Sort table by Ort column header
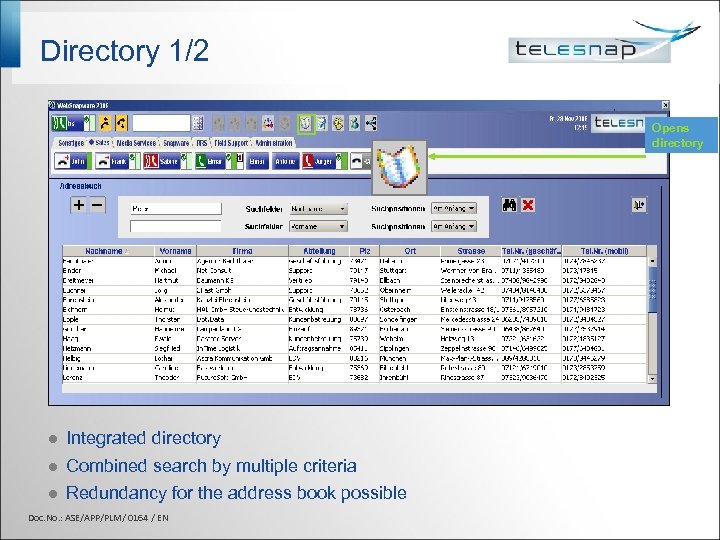The image size is (720, 540). click(410, 251)
